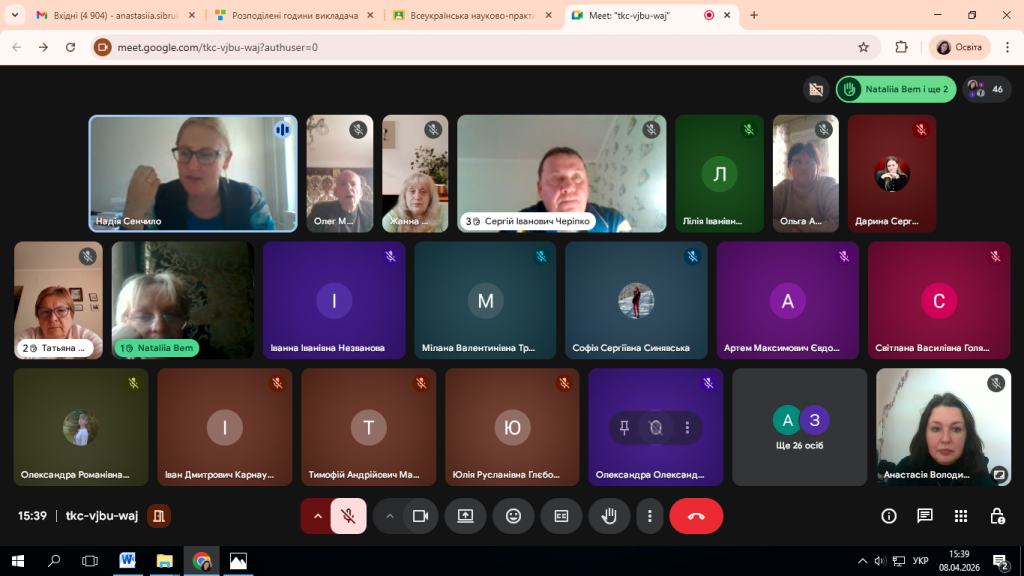Click the red leave call button
Screen dimensions: 1024x576
click(696, 516)
